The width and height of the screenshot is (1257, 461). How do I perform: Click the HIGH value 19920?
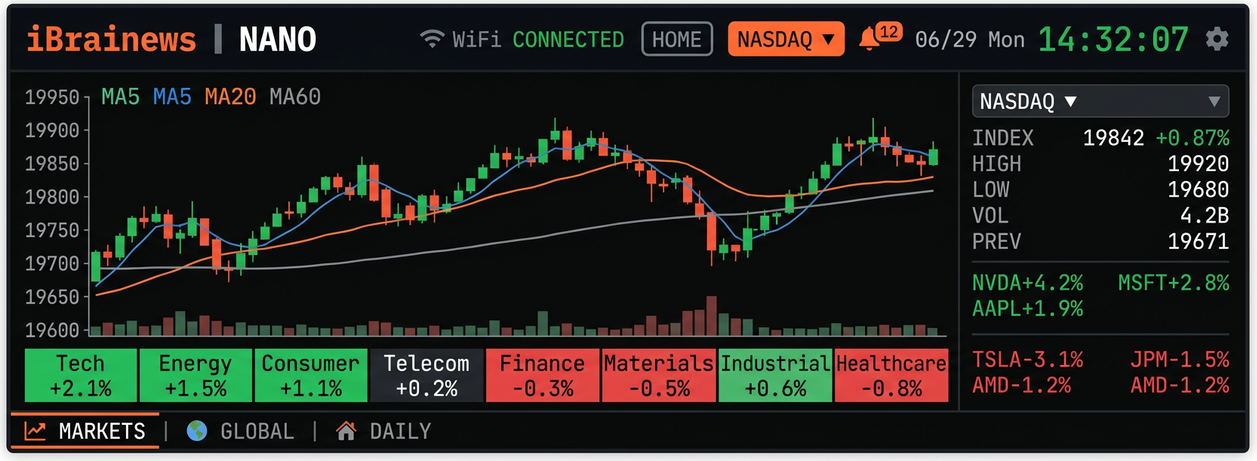click(1198, 164)
